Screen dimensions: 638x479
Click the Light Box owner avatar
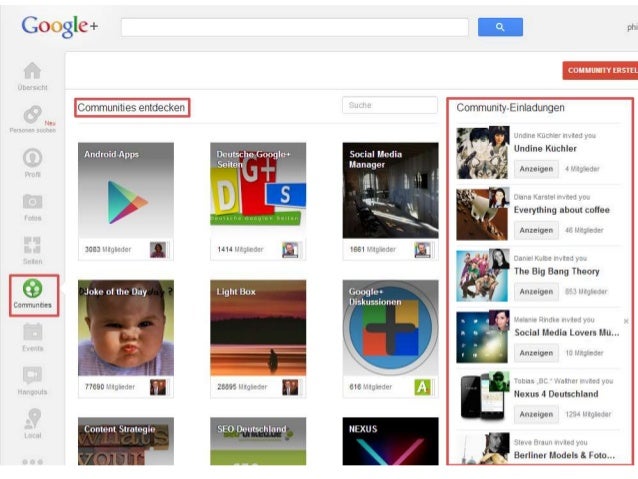pos(290,387)
